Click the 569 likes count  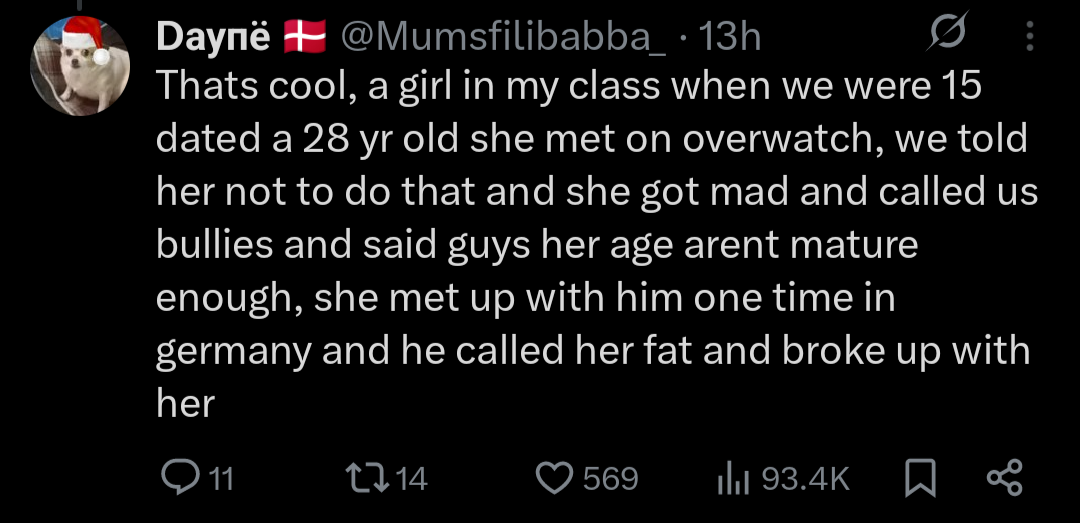click(610, 479)
